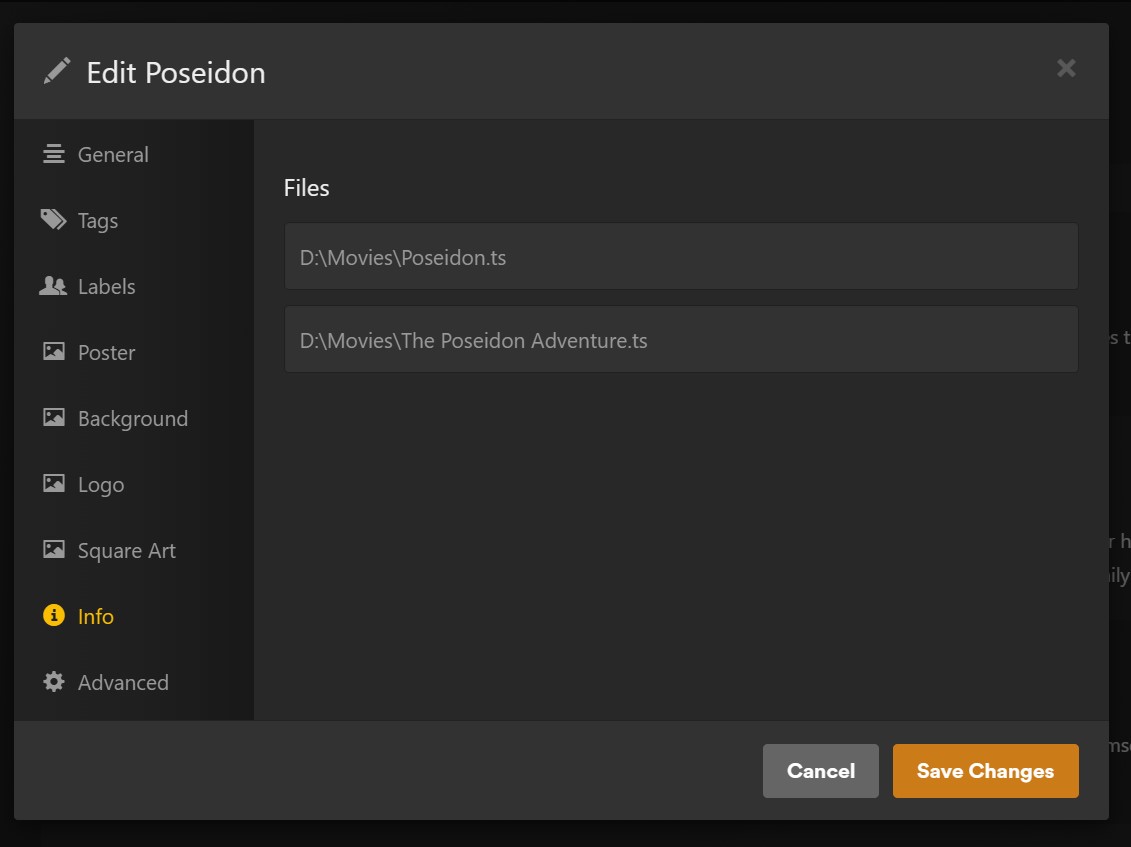1131x847 pixels.
Task: Click the Advanced gear icon
Action: pos(53,682)
